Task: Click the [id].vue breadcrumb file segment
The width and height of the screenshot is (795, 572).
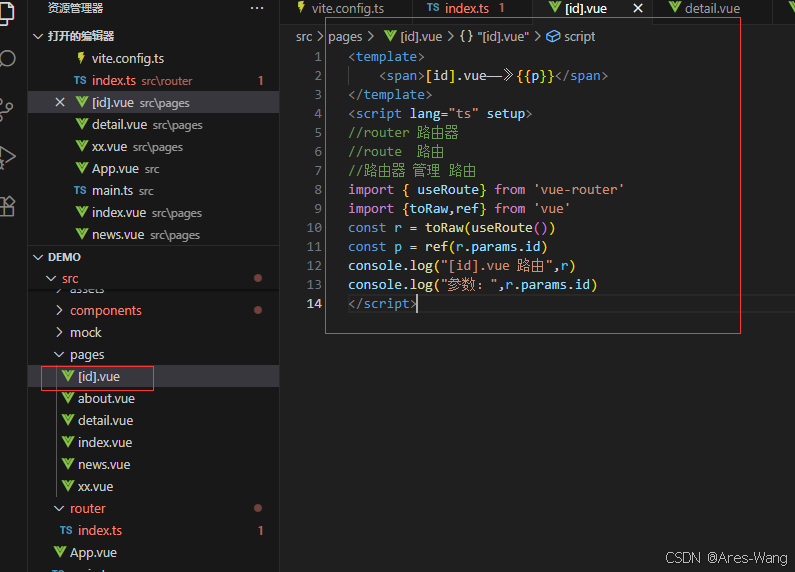Action: (413, 37)
